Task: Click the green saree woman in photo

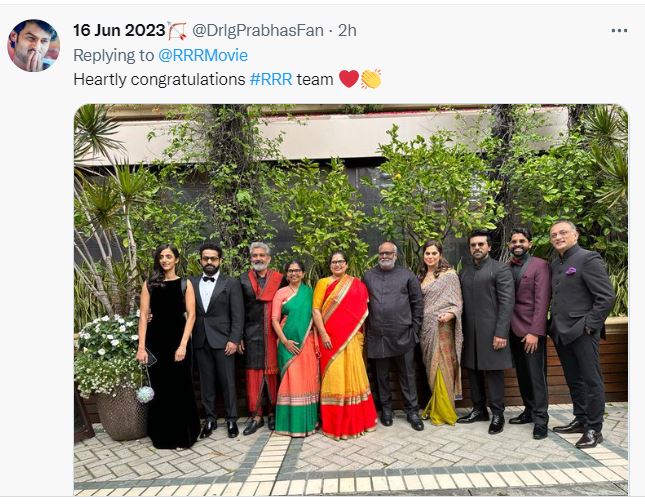Action: point(295,348)
